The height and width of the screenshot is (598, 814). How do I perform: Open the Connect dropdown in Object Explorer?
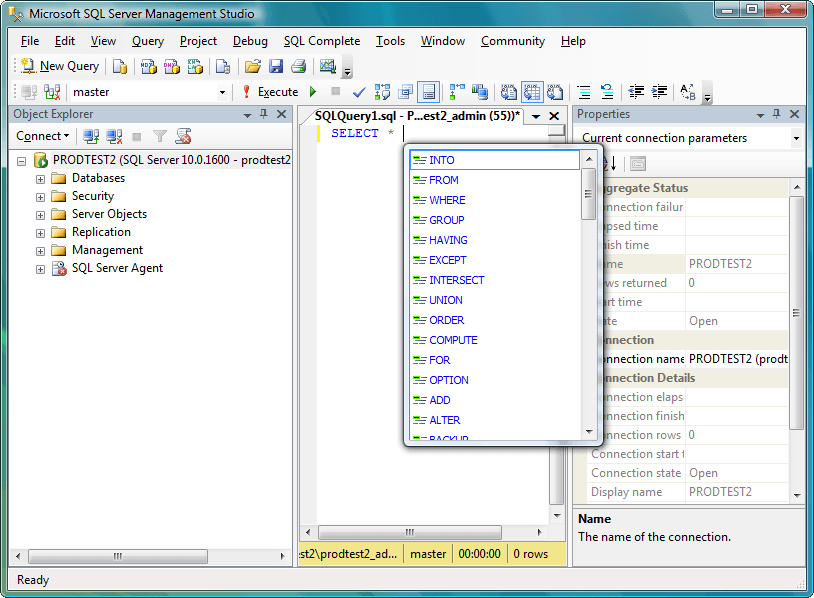point(43,136)
